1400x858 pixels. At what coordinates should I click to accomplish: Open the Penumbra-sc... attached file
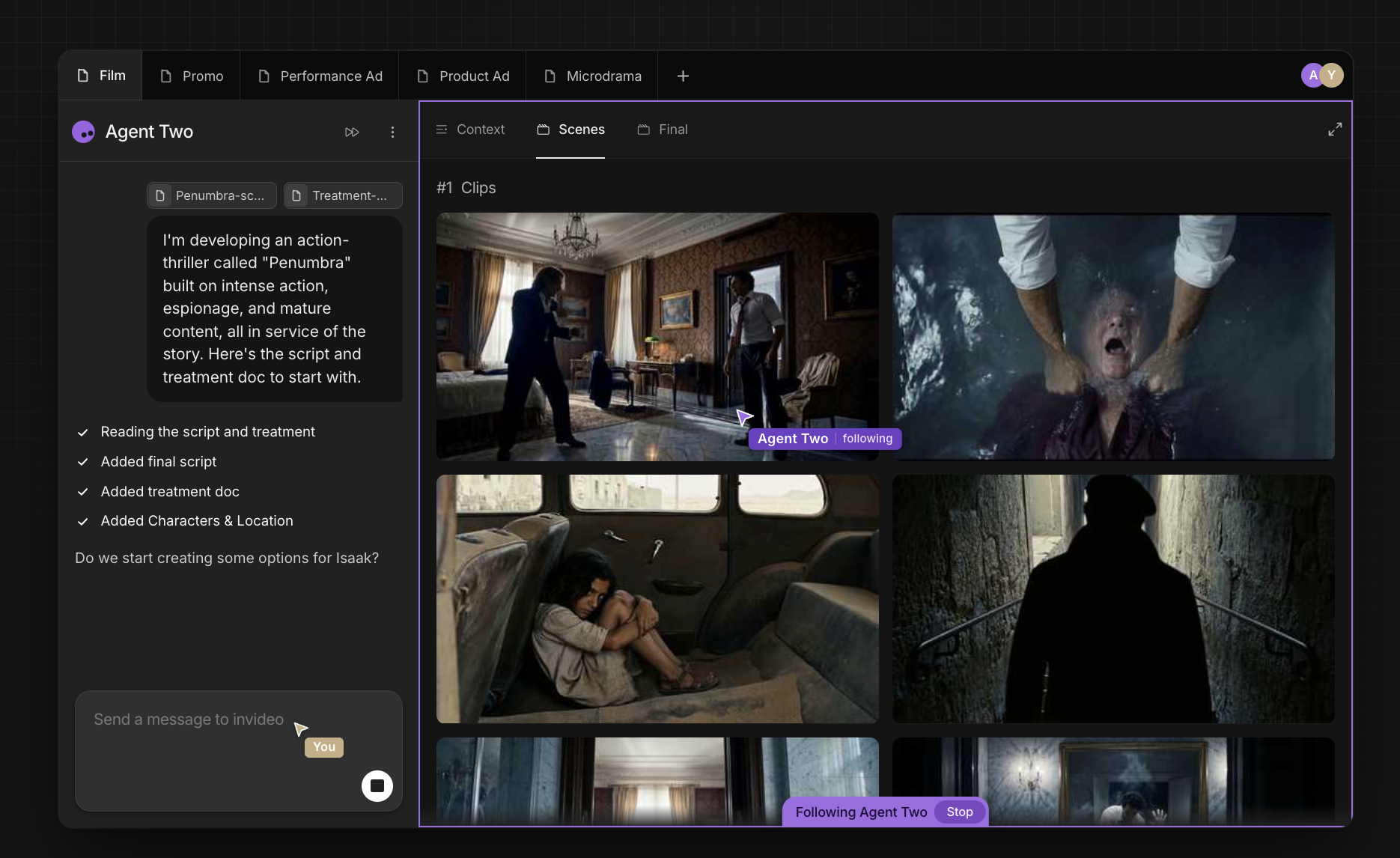point(212,195)
